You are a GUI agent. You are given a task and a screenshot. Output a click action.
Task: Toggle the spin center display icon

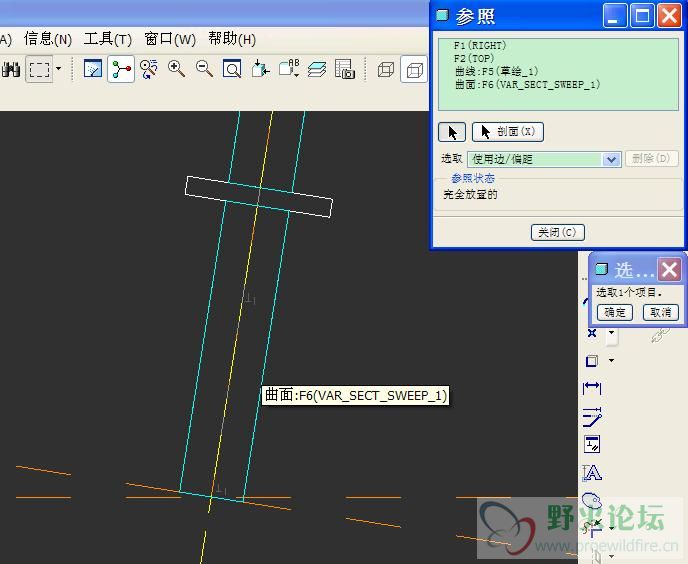(x=121, y=69)
